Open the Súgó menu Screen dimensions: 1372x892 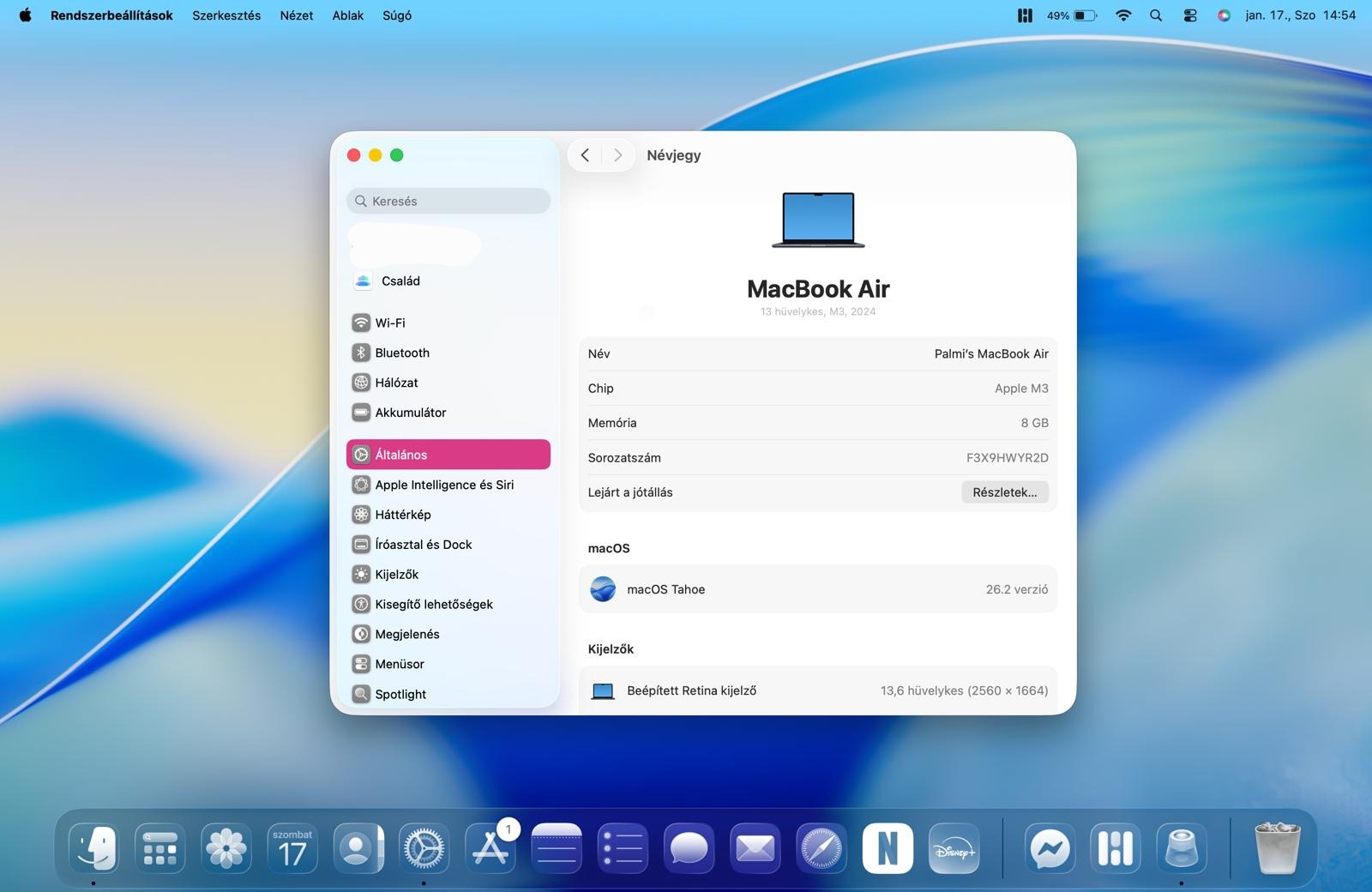[x=397, y=15]
